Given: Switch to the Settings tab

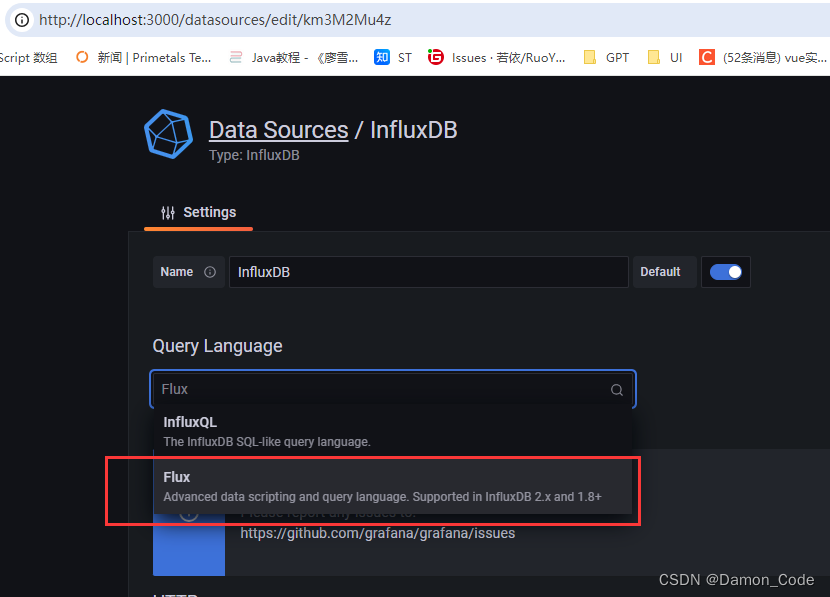Looking at the screenshot, I should 199,212.
